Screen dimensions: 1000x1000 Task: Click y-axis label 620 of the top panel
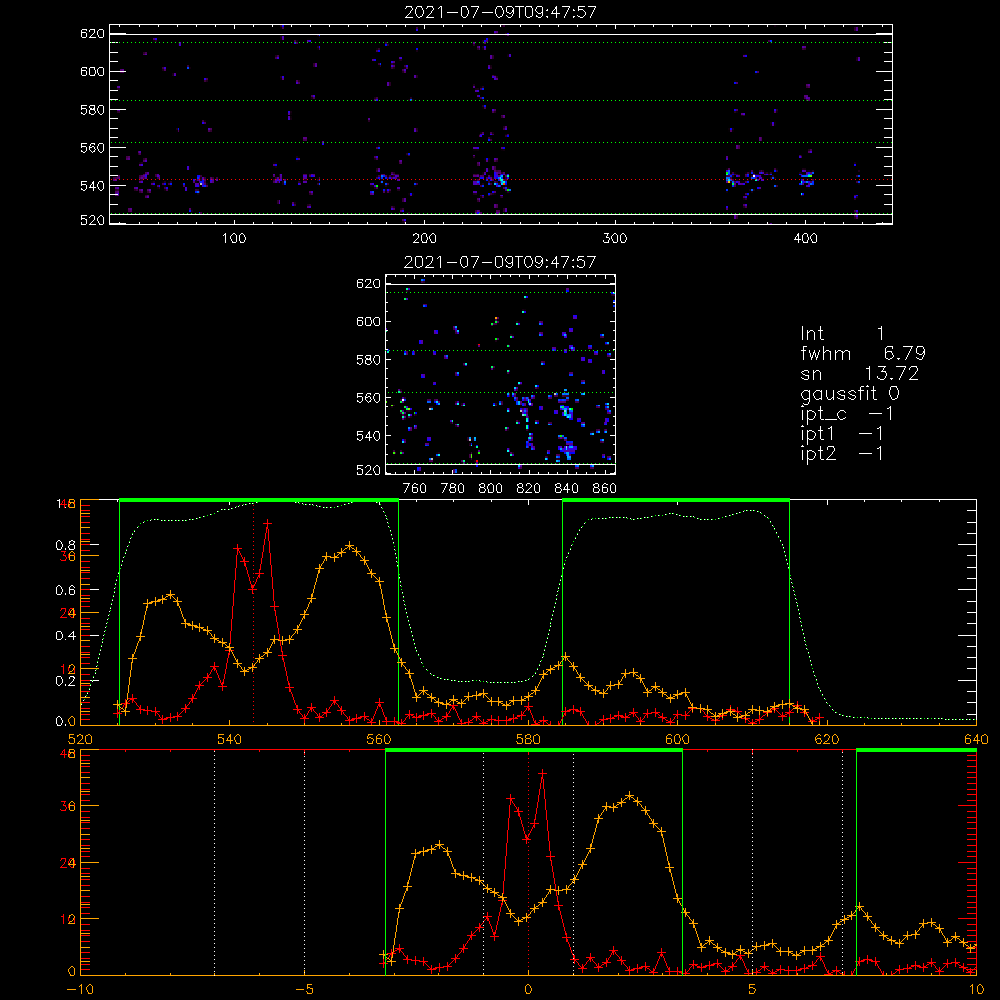click(92, 34)
